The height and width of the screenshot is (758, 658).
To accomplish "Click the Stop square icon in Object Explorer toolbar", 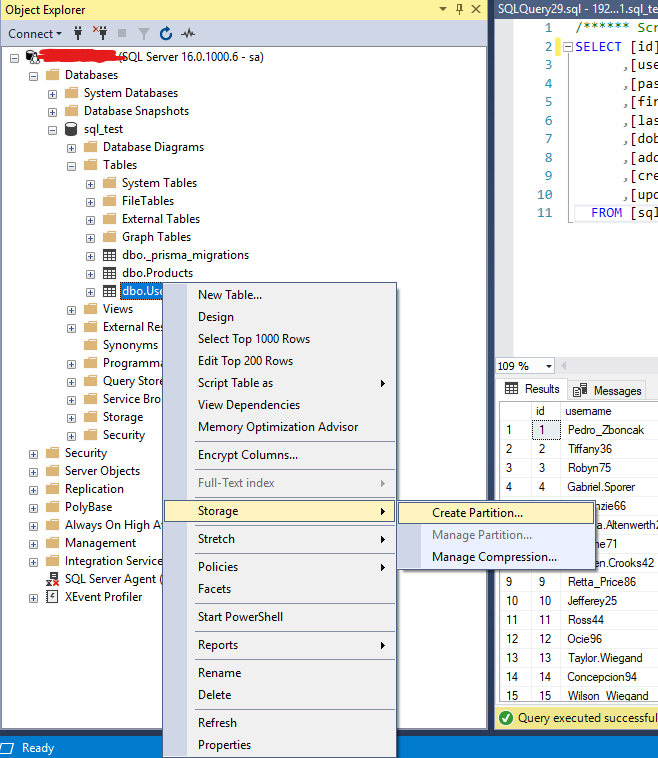I will 122,33.
